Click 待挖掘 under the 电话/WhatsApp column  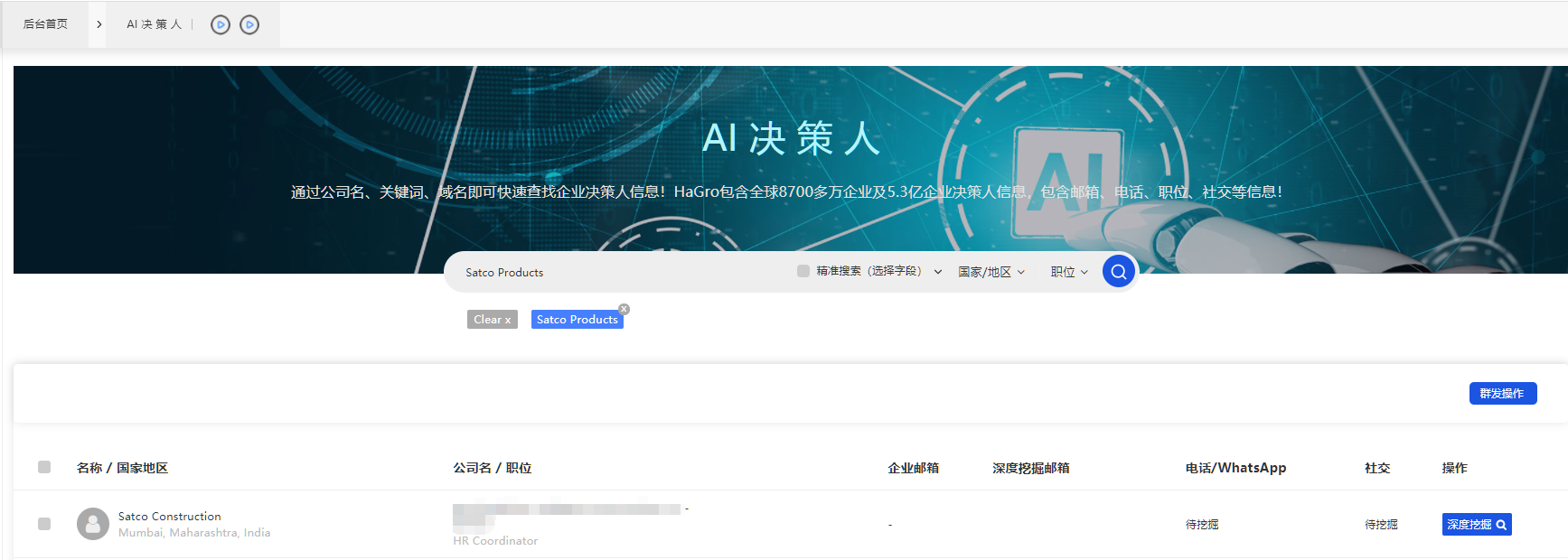[x=1201, y=525]
